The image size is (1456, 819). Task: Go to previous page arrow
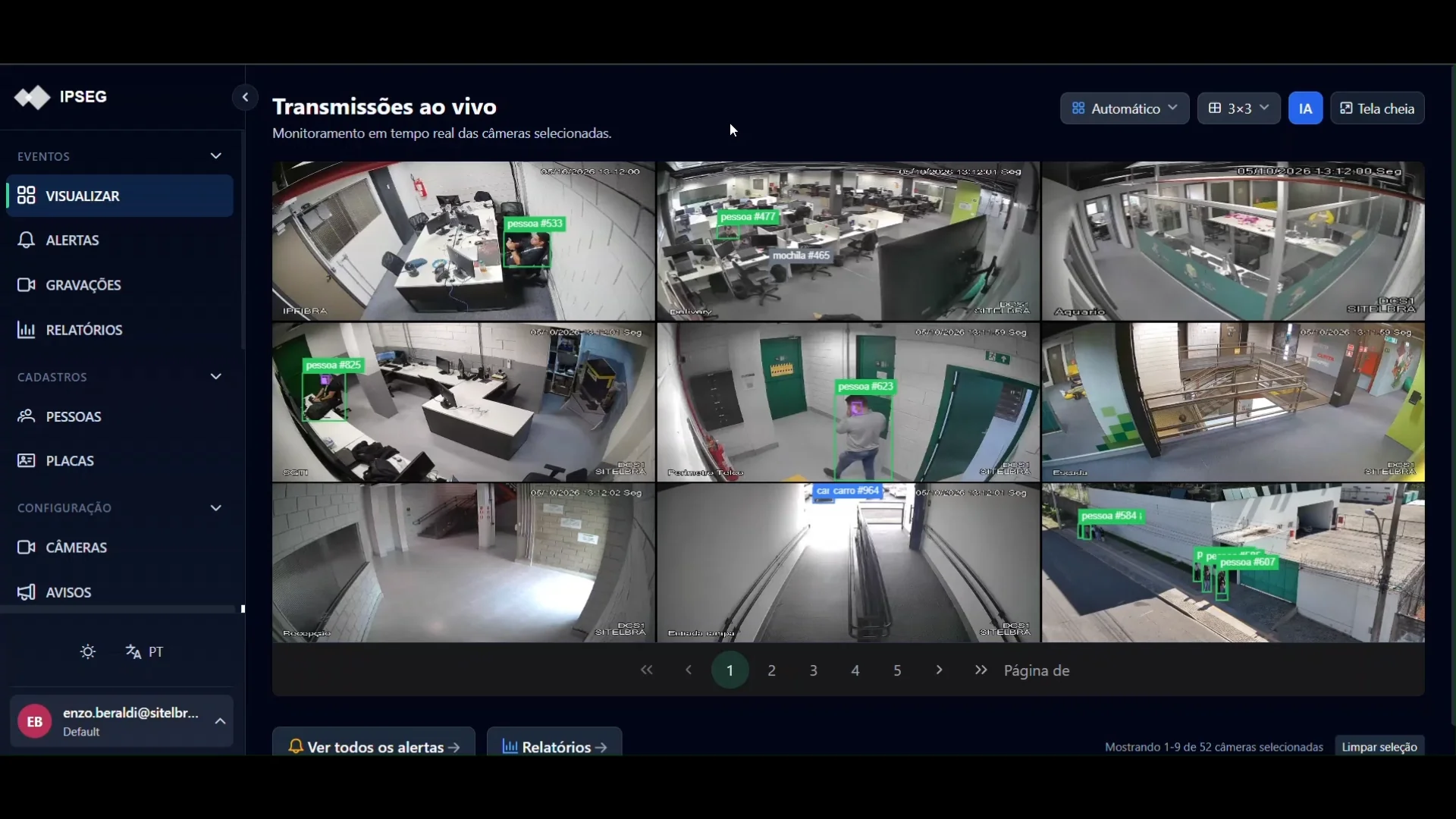point(689,670)
